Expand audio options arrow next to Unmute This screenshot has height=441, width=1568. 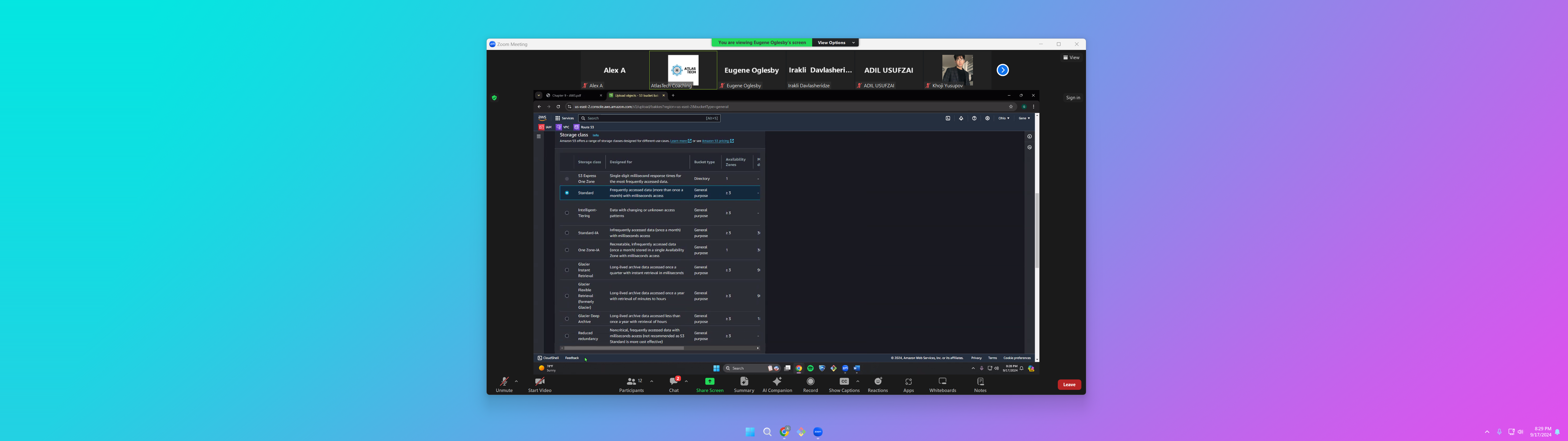point(516,381)
